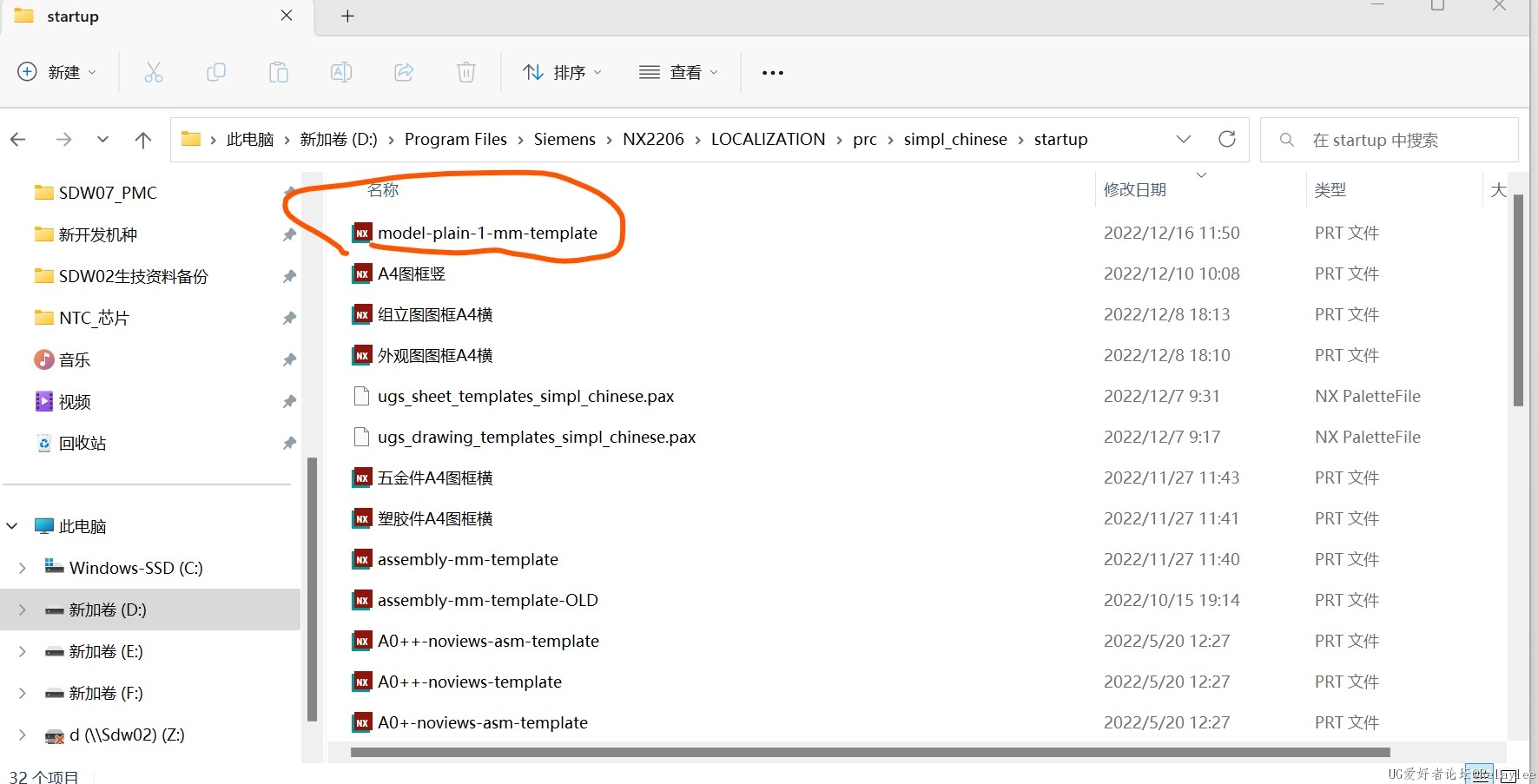
Task: Open the 排序 (Sort) menu
Action: (x=563, y=72)
